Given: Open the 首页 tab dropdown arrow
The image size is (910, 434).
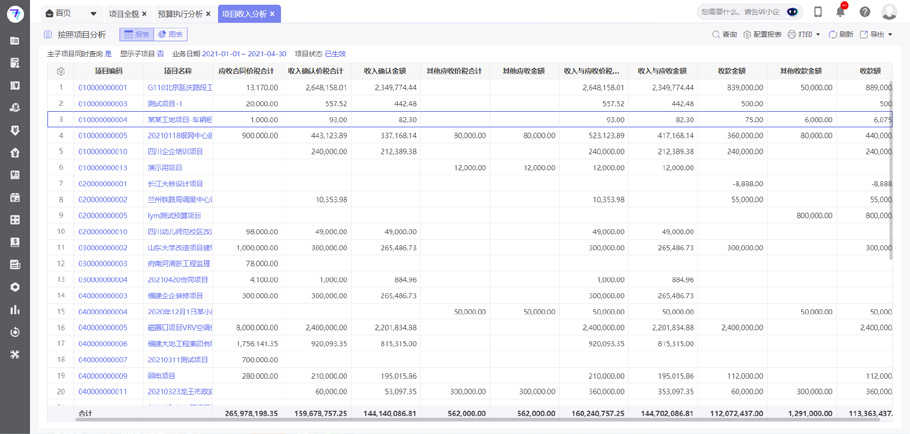Looking at the screenshot, I should pyautogui.click(x=94, y=14).
